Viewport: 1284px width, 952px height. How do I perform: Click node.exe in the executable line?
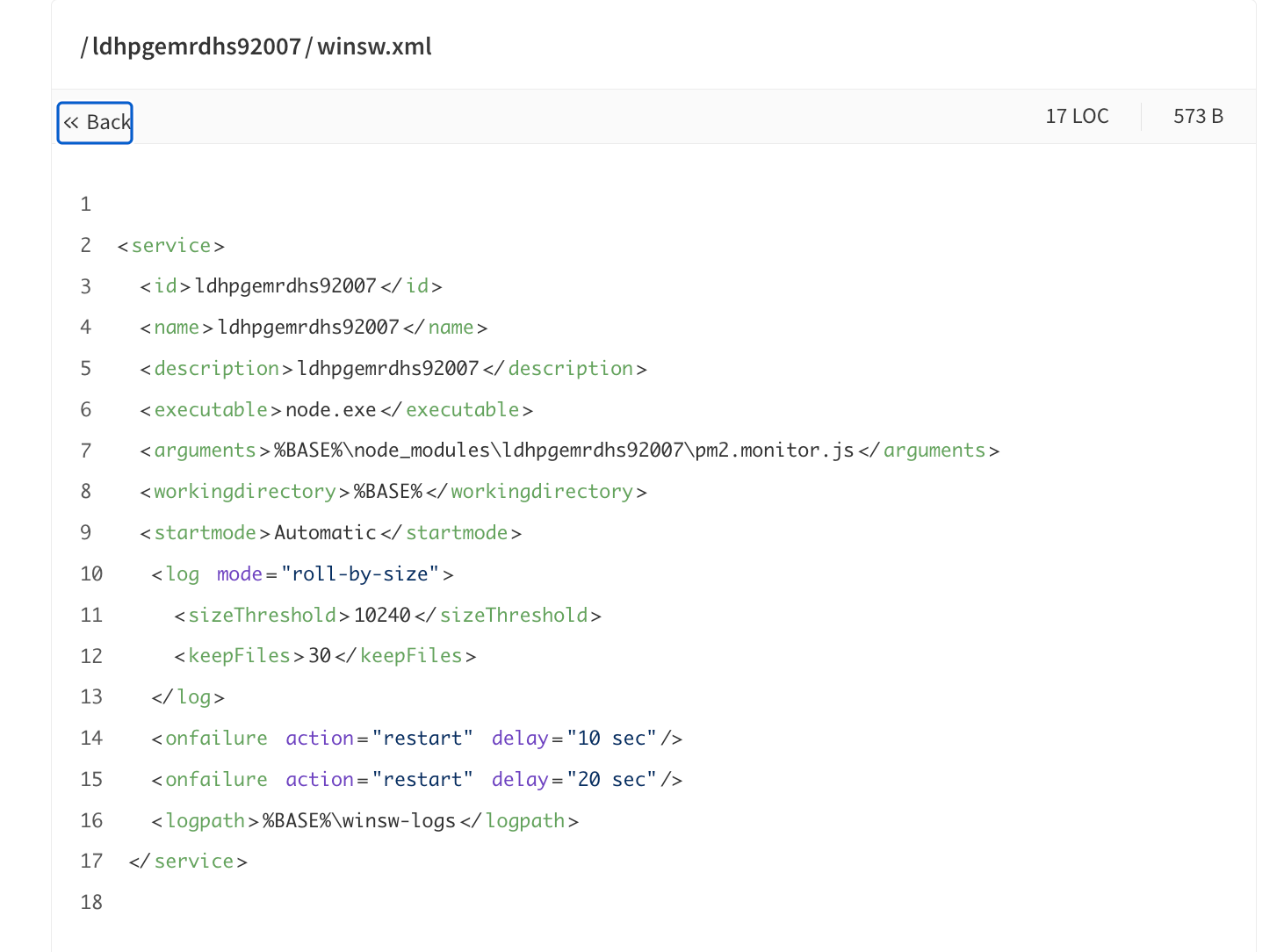[331, 410]
